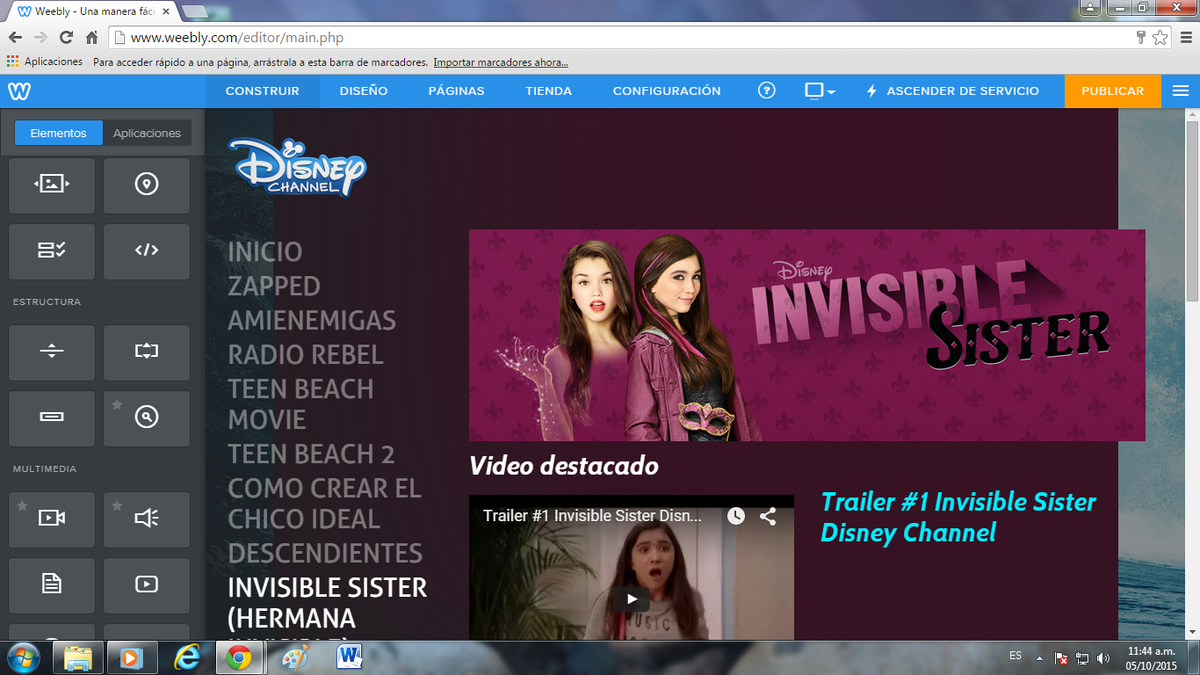Bookmark this page with the star icon
The image size is (1200, 675).
1160,37
